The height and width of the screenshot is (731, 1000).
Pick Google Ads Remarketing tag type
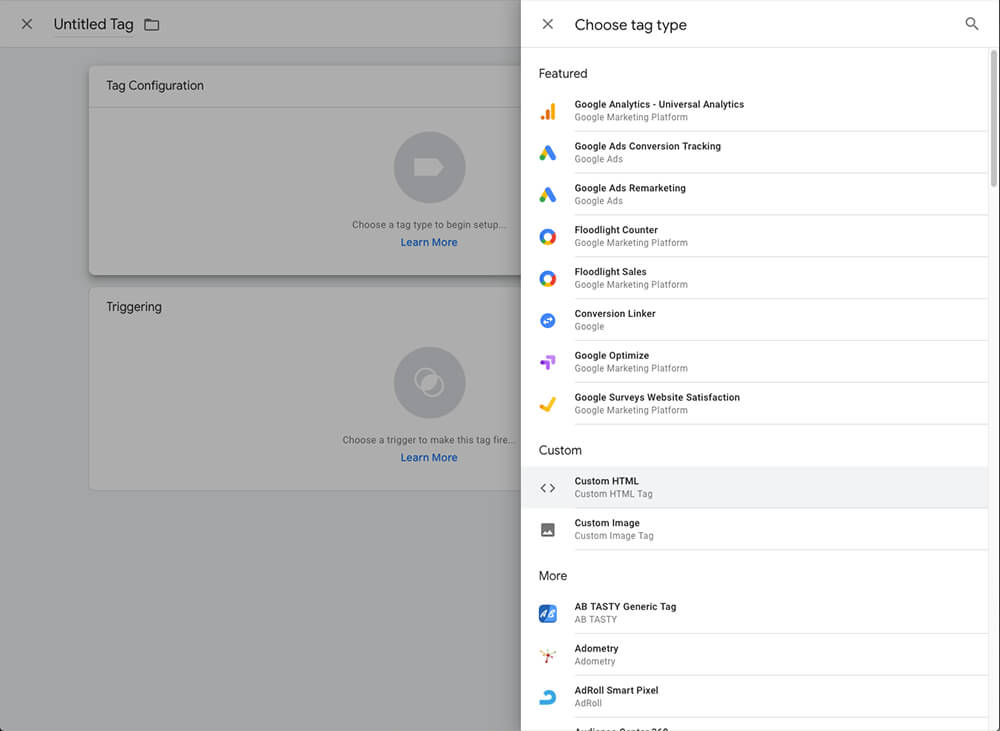pos(755,195)
